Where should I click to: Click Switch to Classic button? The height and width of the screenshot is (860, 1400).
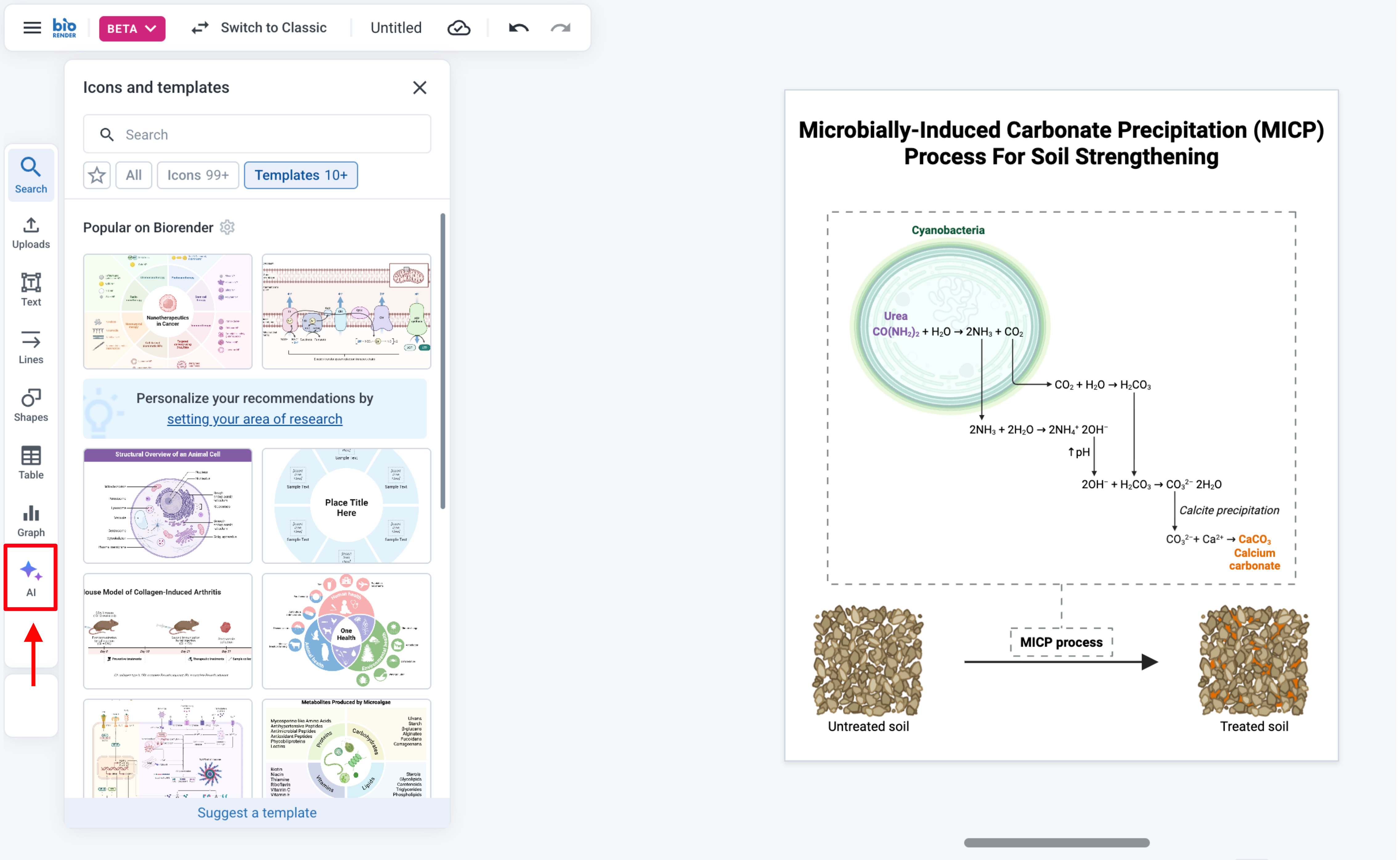(x=259, y=27)
